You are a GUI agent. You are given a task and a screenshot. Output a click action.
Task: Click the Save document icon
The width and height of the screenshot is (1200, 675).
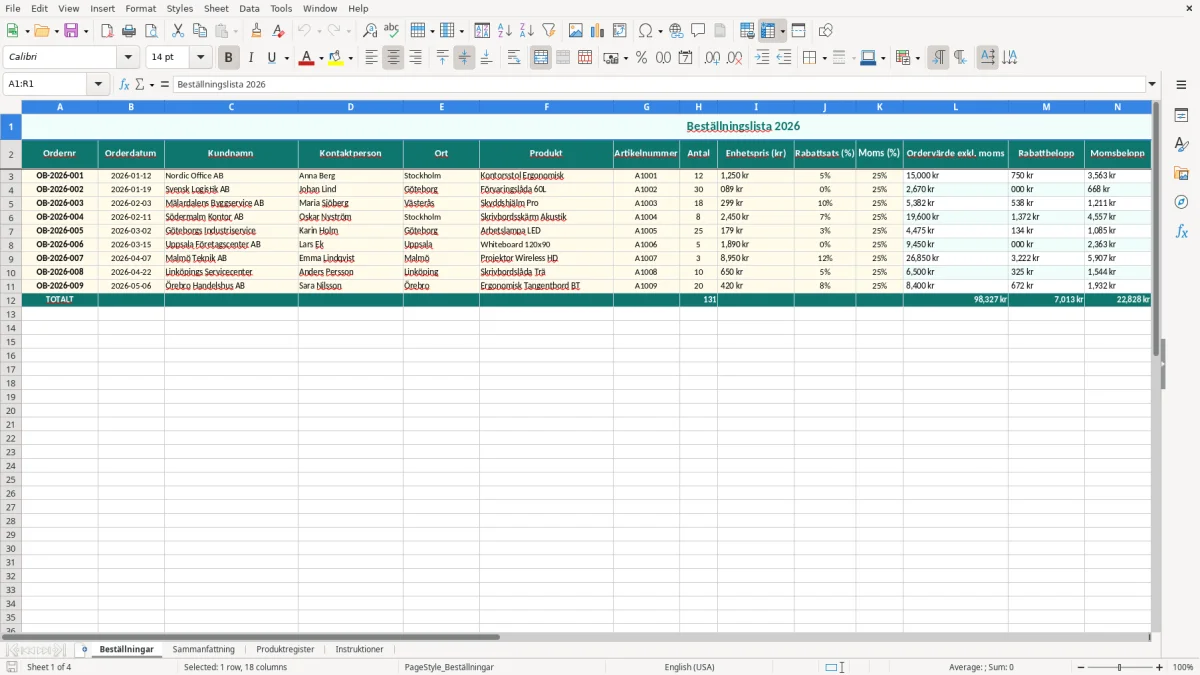point(71,31)
